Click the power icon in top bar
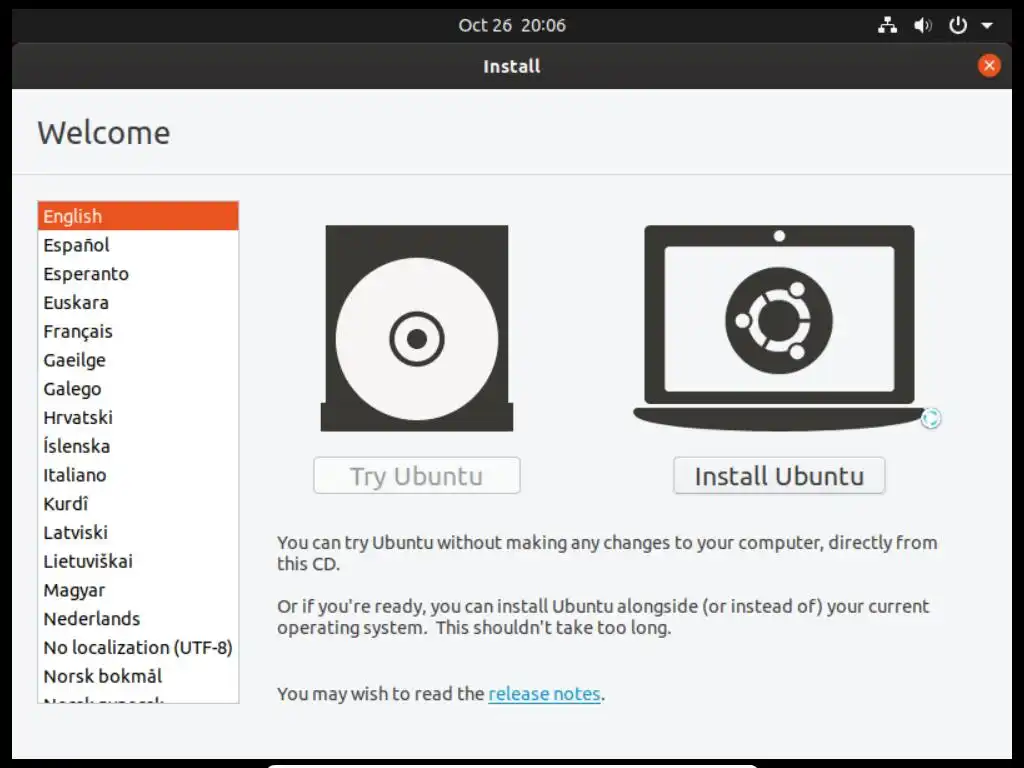Screen dimensions: 1024x768 pyautogui.click(x=957, y=25)
